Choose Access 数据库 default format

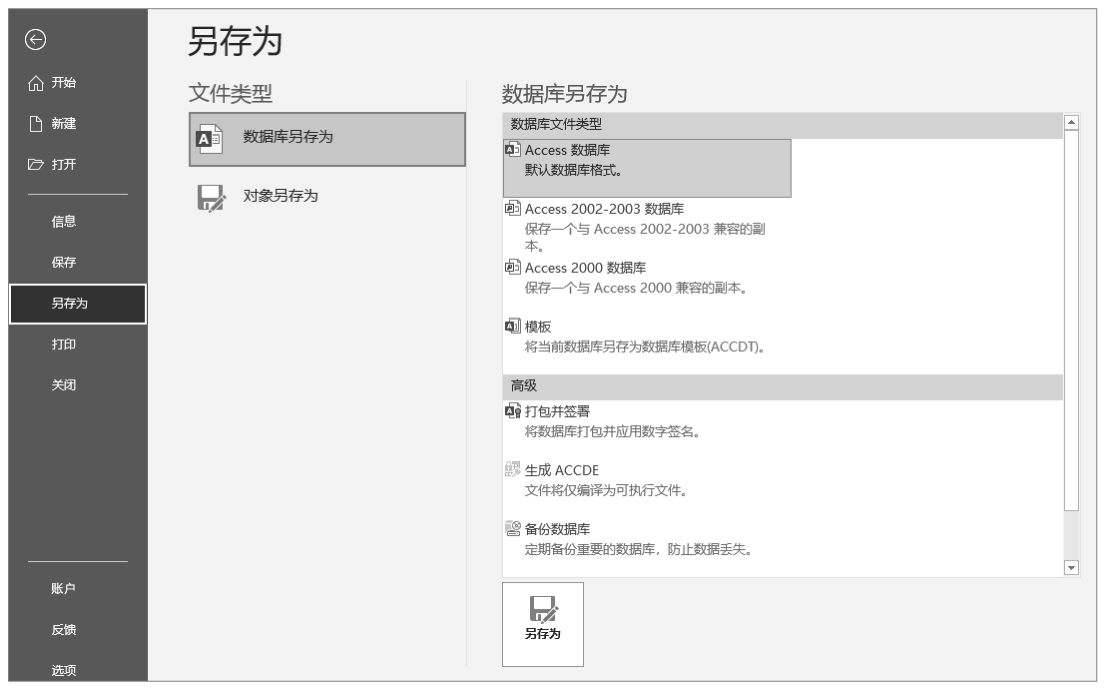point(647,168)
